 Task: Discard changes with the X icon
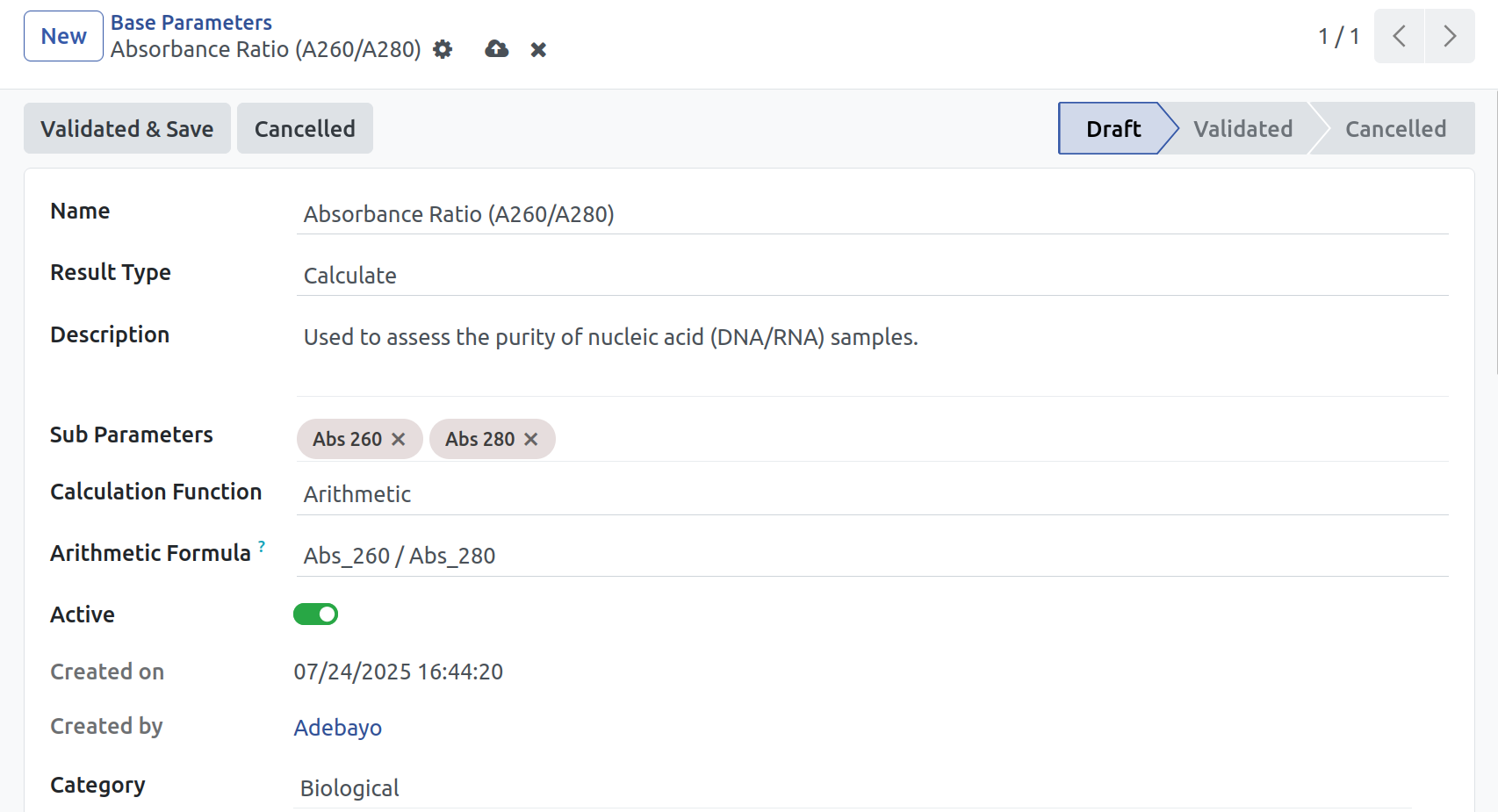pos(538,50)
